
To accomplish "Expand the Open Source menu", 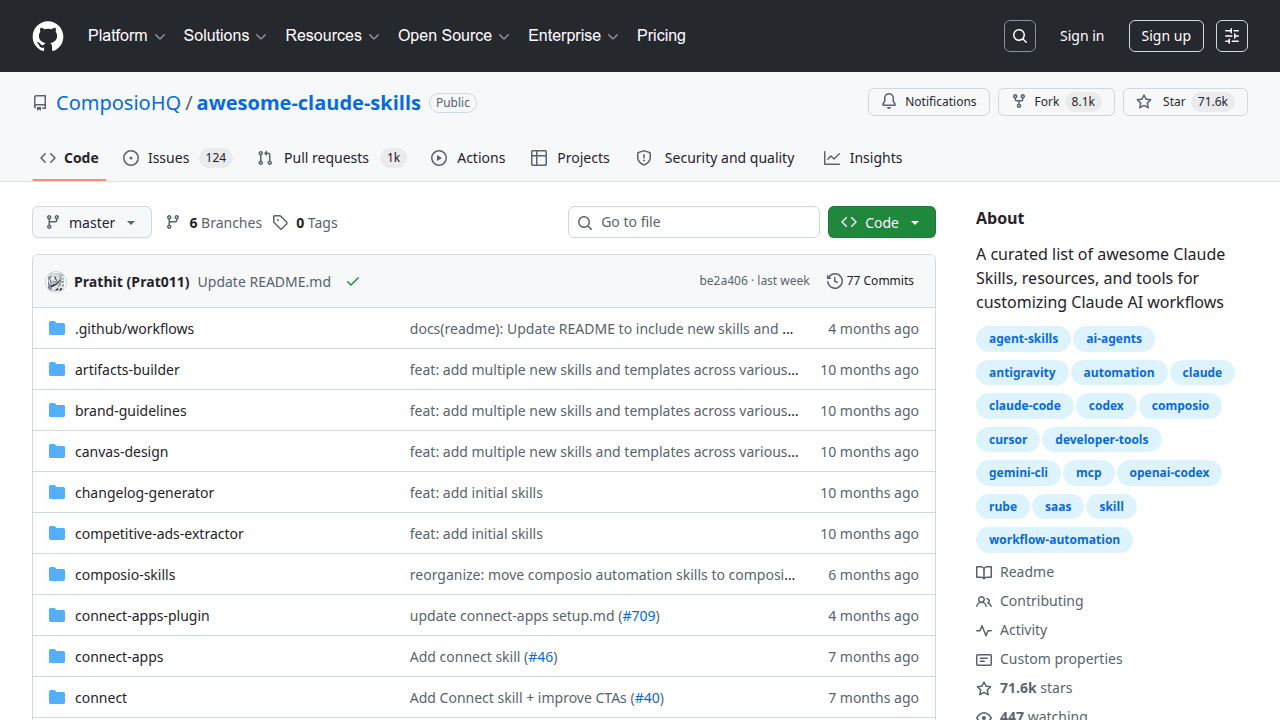I will [x=454, y=36].
